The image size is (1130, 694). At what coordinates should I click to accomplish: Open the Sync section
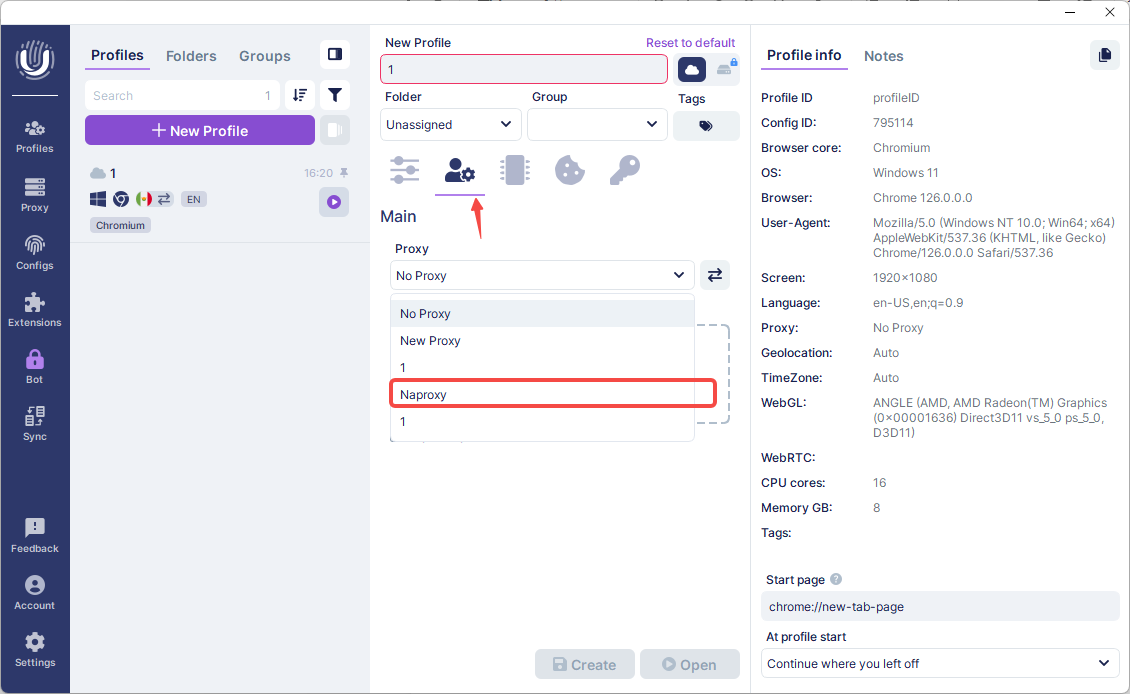(x=35, y=423)
